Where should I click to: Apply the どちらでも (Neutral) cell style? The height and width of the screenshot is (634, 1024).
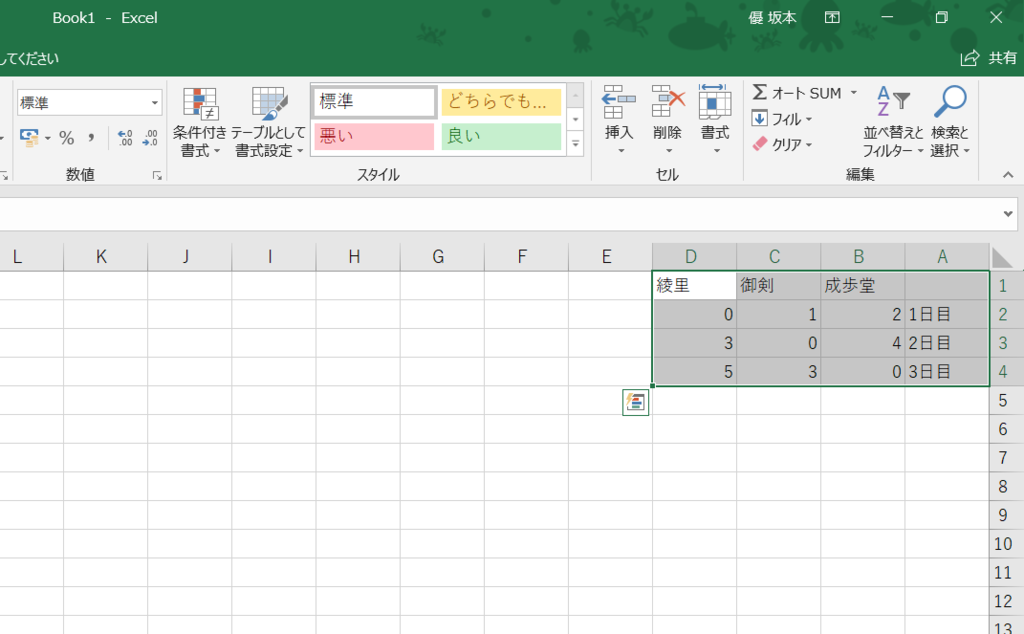pyautogui.click(x=502, y=102)
